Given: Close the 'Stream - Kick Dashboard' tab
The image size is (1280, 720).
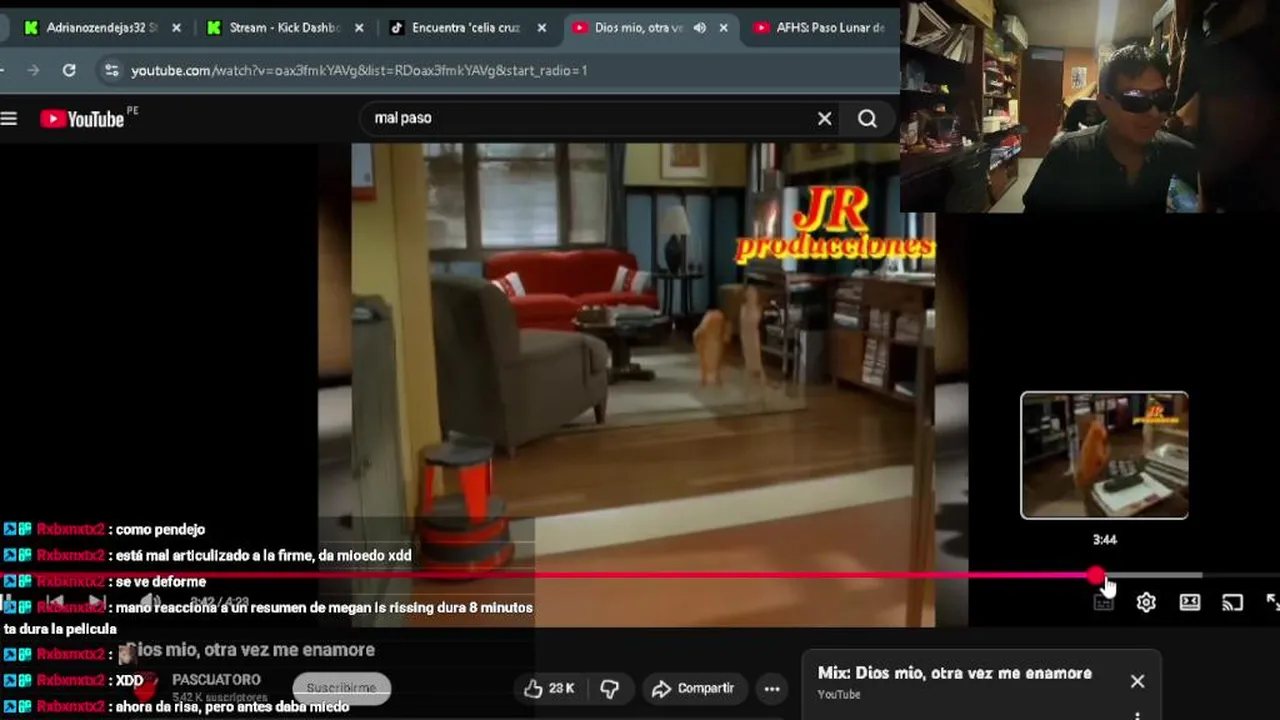Looking at the screenshot, I should click(359, 28).
